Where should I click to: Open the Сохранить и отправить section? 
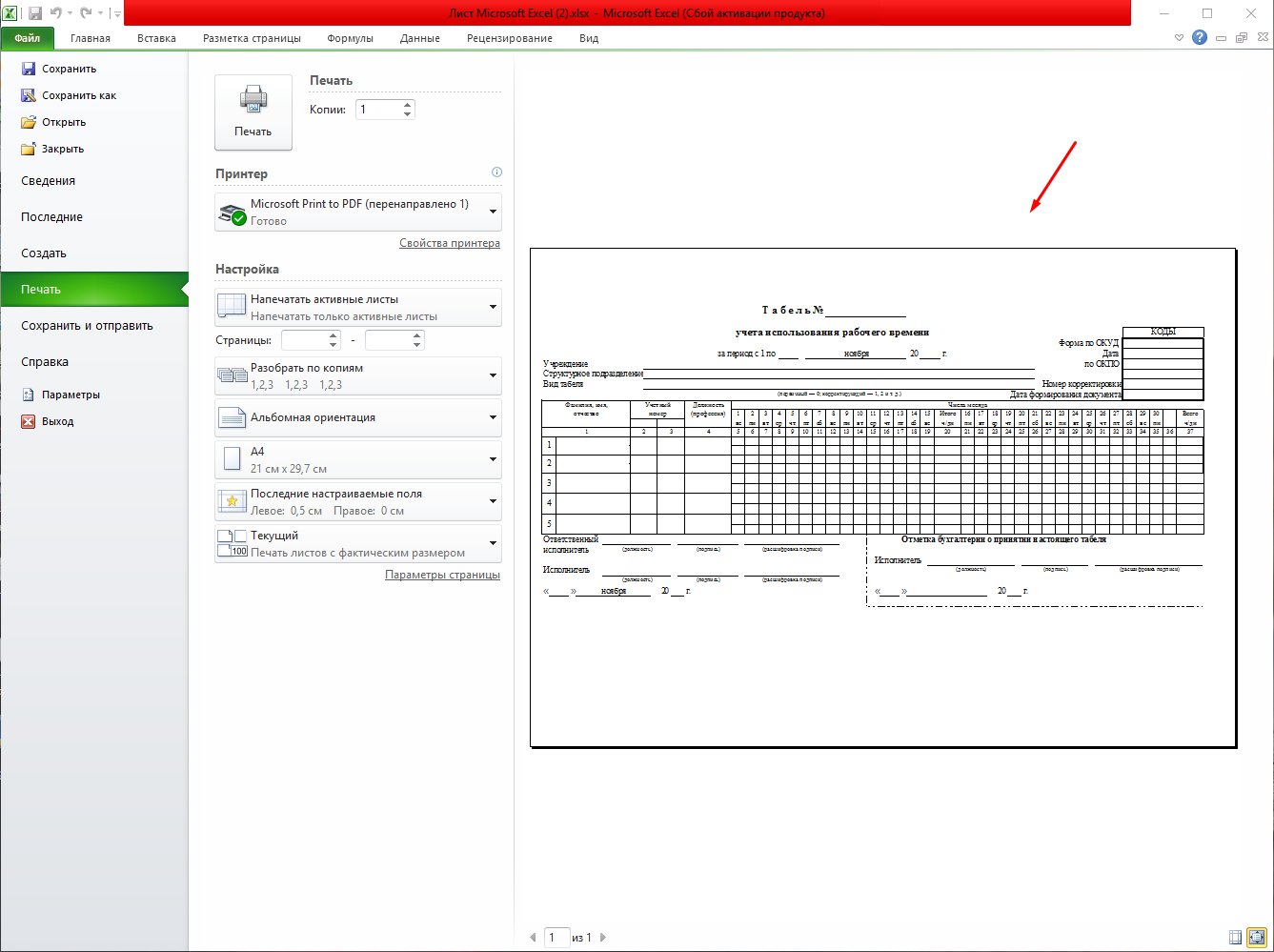point(87,326)
